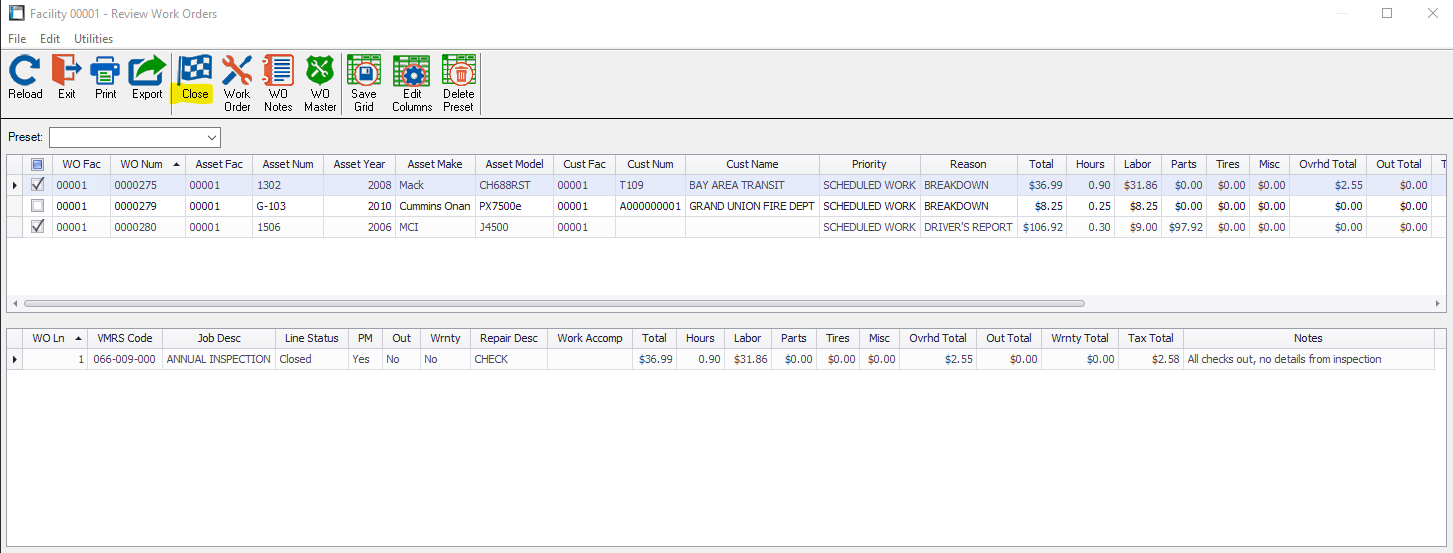The width and height of the screenshot is (1453, 553).
Task: Sort line items by WO Ln header
Action: pos(50,338)
